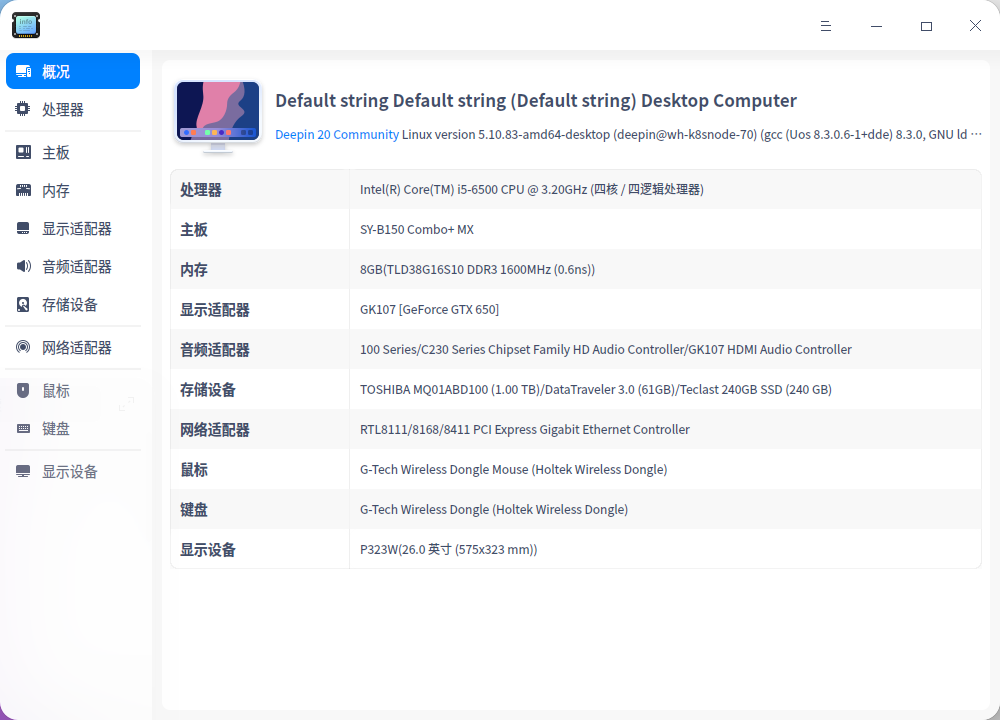Image resolution: width=1000 pixels, height=720 pixels.
Task: Click the TOSHIBA MQ01ABD100 storage value
Action: [x=596, y=390]
